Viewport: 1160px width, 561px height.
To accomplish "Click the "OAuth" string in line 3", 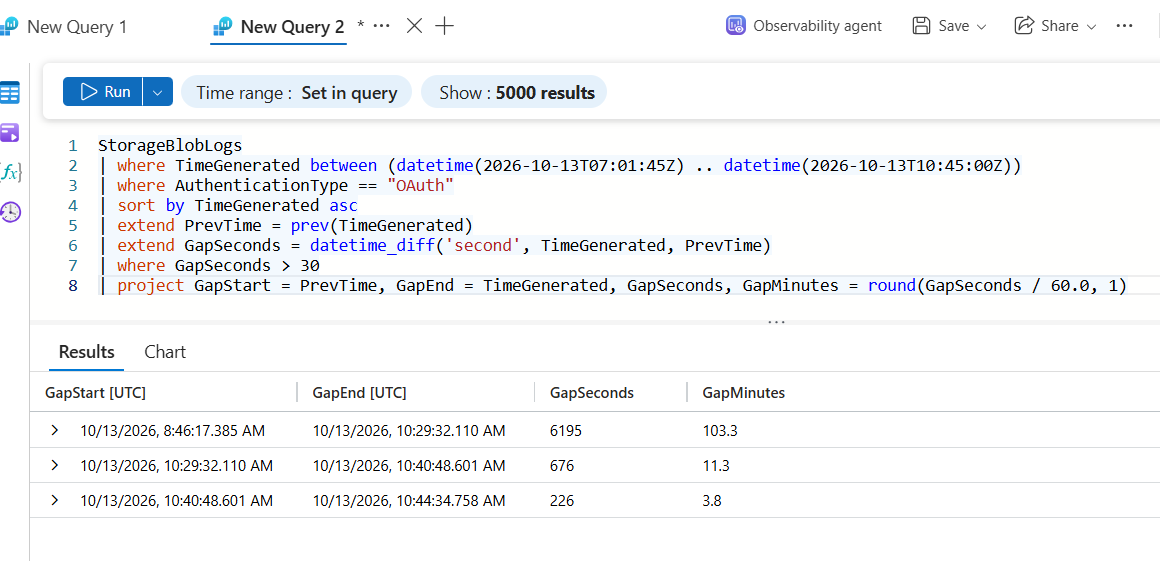I will (420, 185).
